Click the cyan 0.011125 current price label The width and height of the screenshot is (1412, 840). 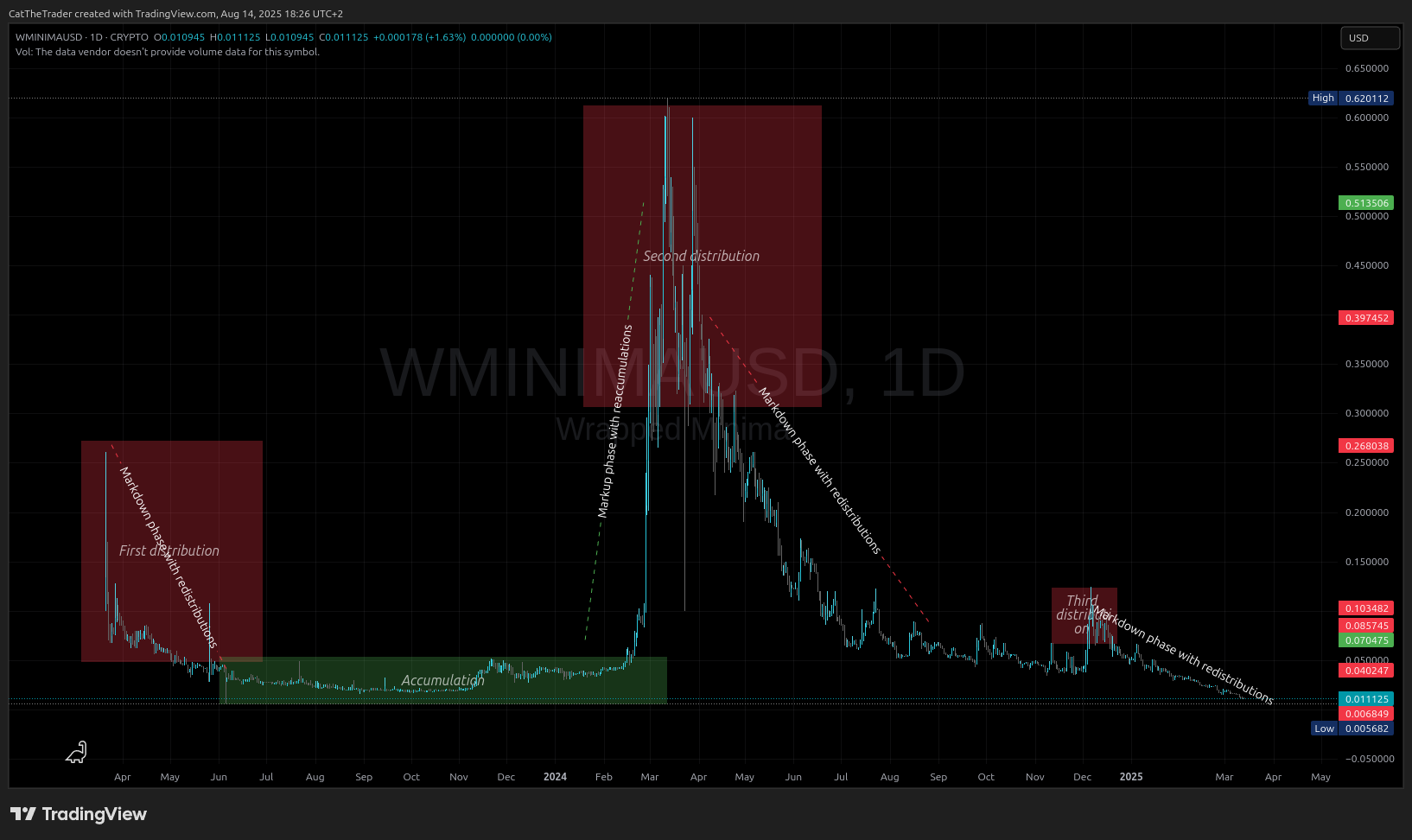coord(1366,699)
